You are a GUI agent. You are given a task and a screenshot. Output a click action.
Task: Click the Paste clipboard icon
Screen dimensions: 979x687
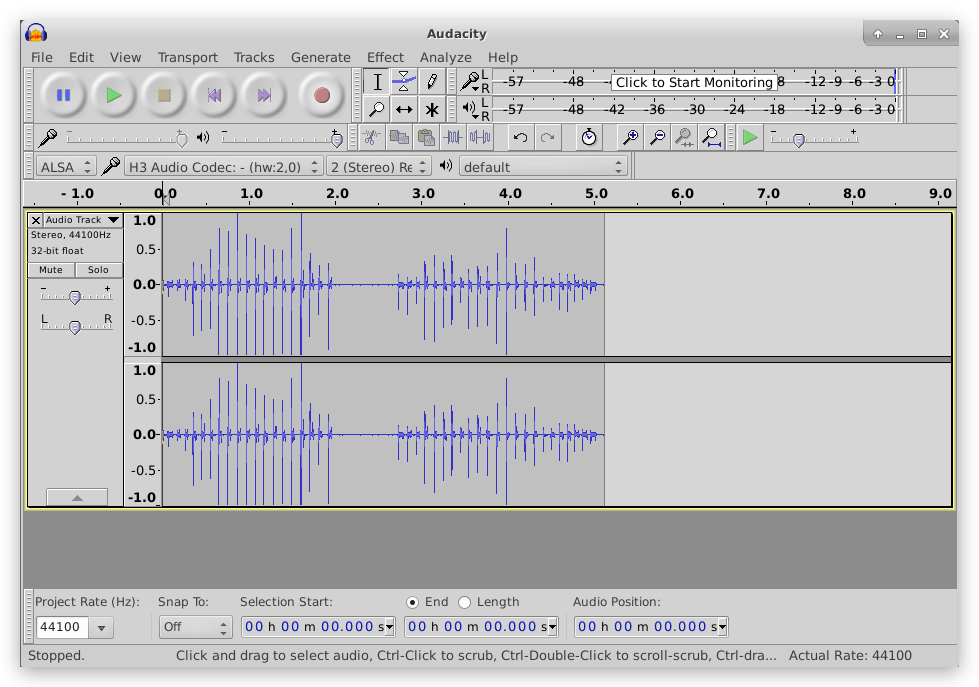tap(426, 137)
